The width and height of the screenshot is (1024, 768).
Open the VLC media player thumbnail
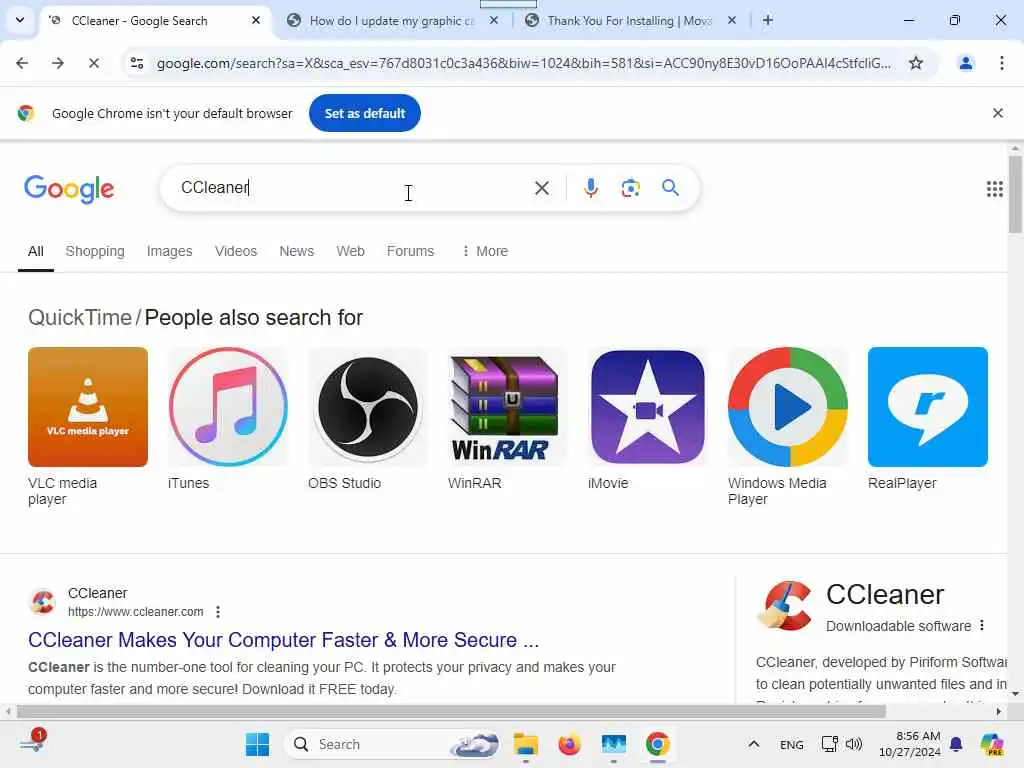[x=88, y=406]
